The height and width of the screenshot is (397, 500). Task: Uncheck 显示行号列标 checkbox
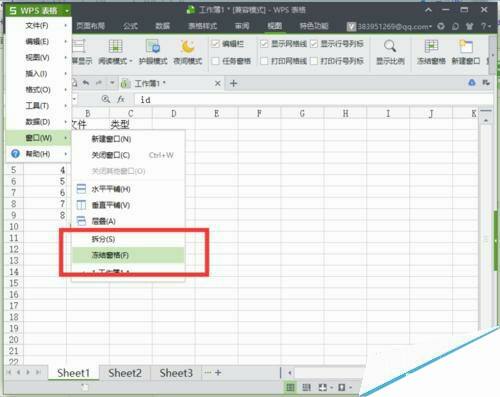[x=314, y=44]
